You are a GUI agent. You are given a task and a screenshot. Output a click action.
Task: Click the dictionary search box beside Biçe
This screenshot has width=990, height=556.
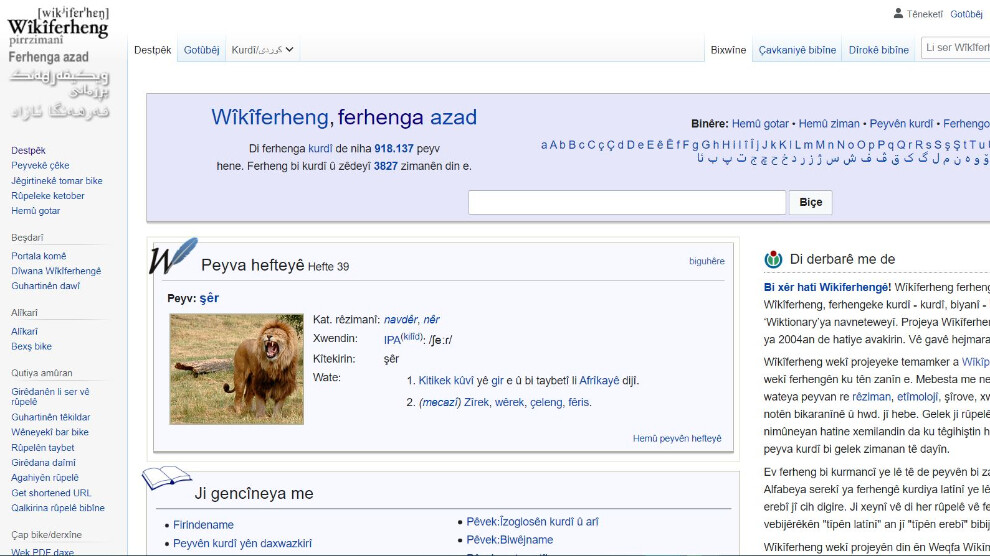click(626, 203)
